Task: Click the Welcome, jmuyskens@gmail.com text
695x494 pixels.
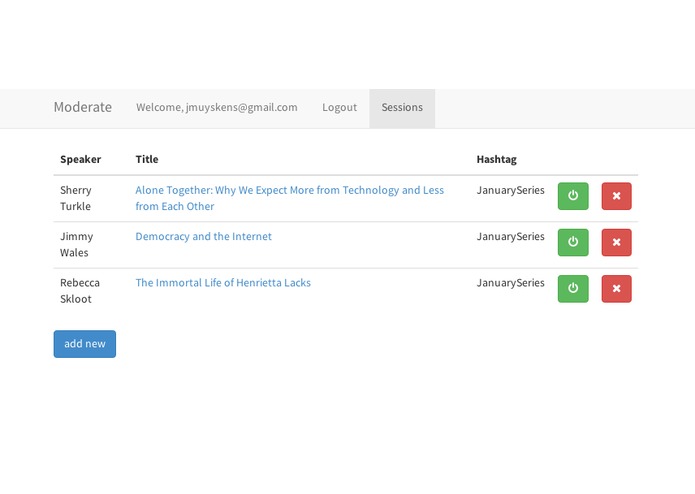Action: [217, 108]
